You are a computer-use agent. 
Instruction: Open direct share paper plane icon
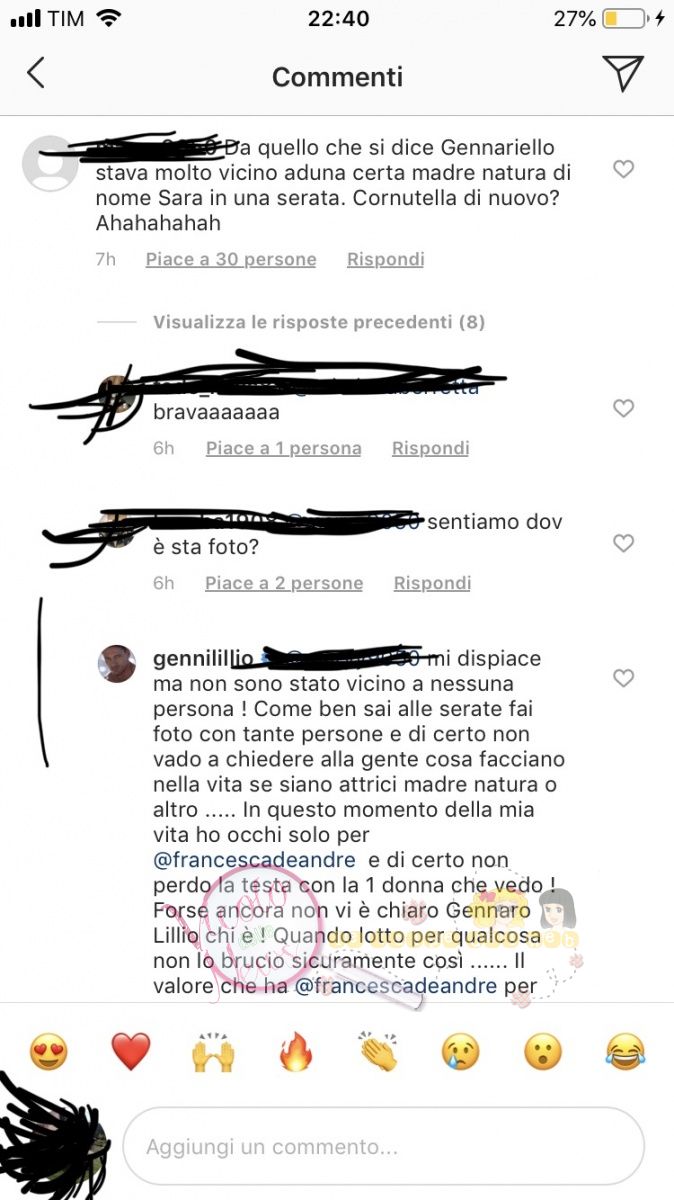click(622, 73)
